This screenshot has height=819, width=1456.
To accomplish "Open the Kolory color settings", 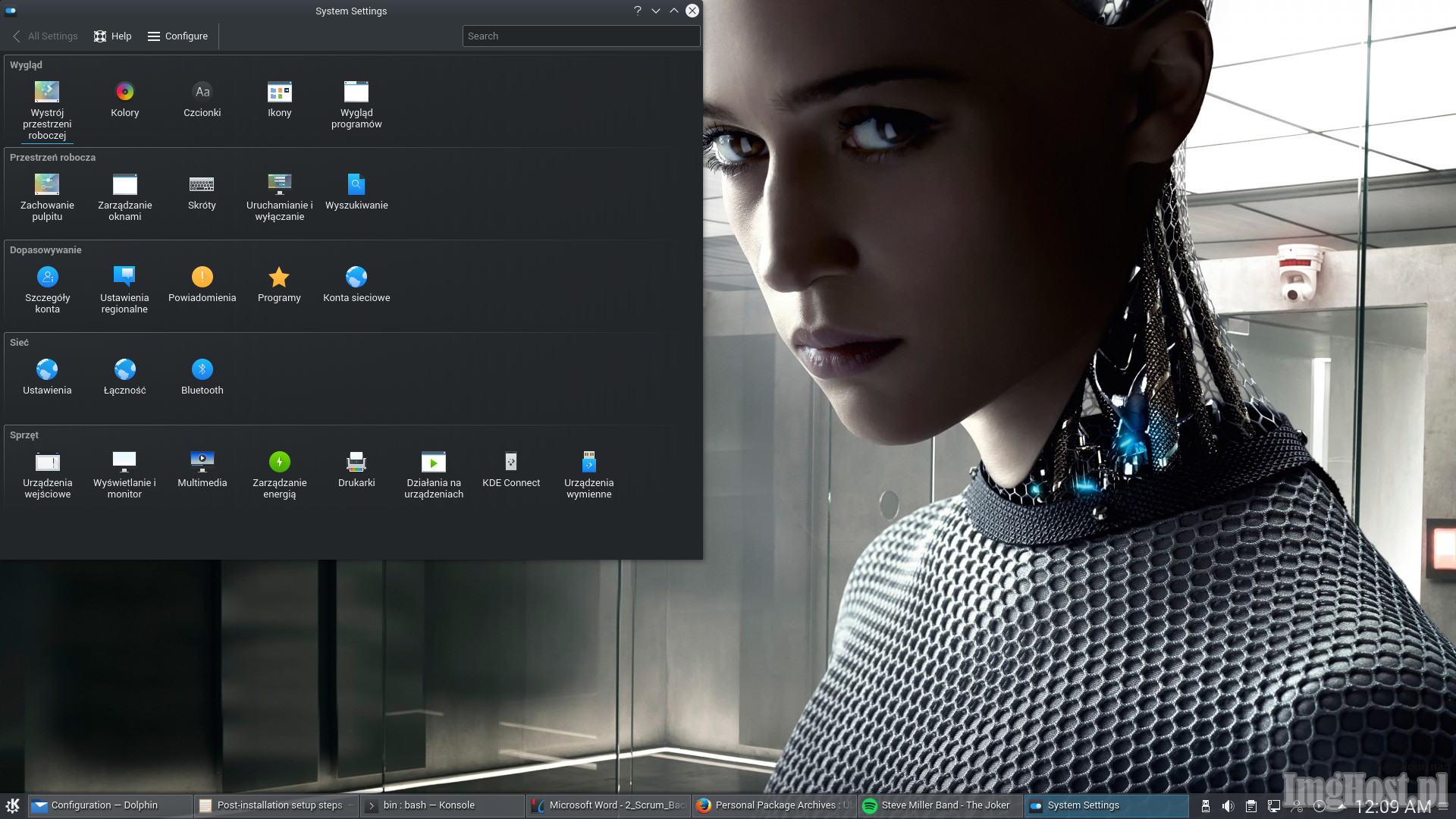I will tap(124, 99).
